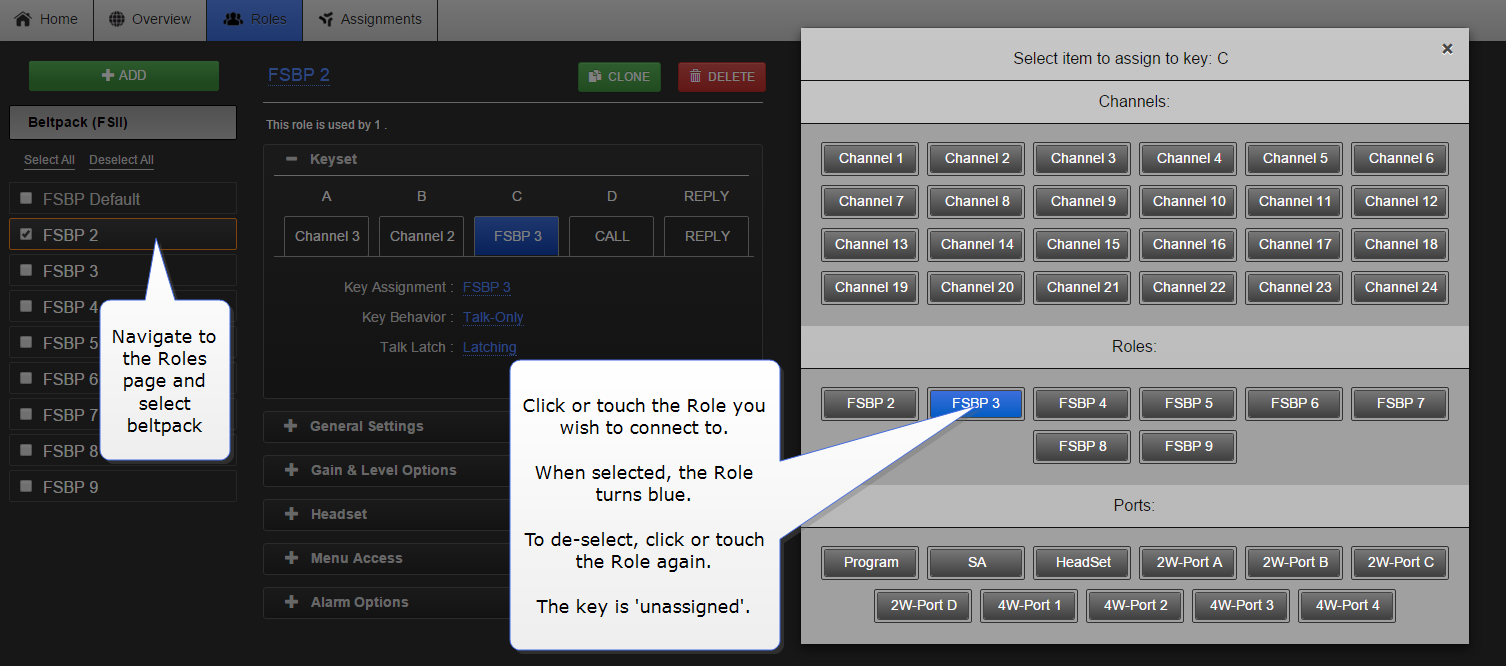Click the Select All link
This screenshot has height=666, width=1506.
coord(49,160)
